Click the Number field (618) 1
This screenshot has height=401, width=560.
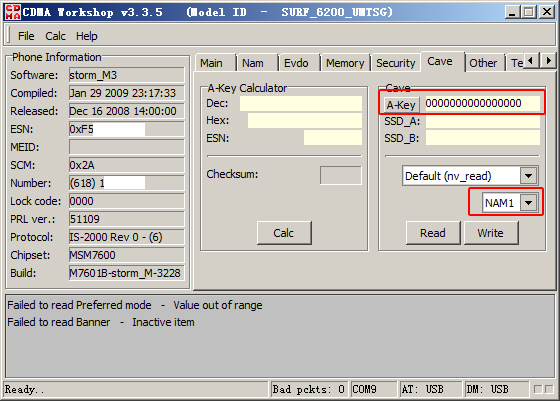[x=127, y=183]
